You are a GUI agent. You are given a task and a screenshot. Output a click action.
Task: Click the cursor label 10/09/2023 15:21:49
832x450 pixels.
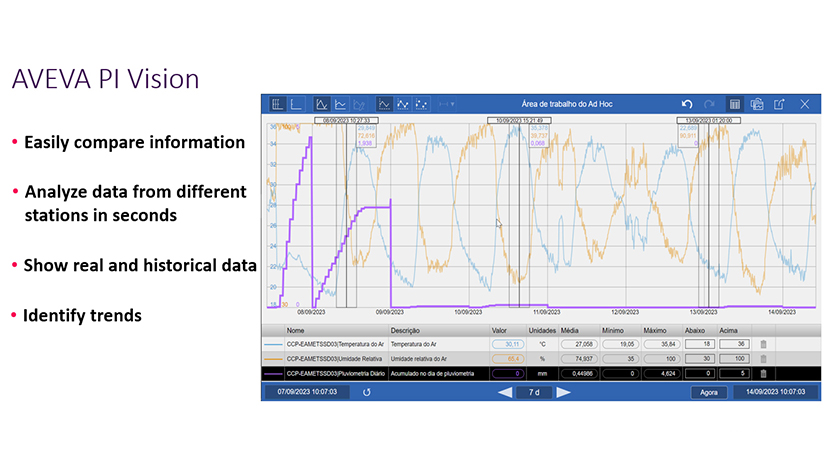click(x=519, y=120)
